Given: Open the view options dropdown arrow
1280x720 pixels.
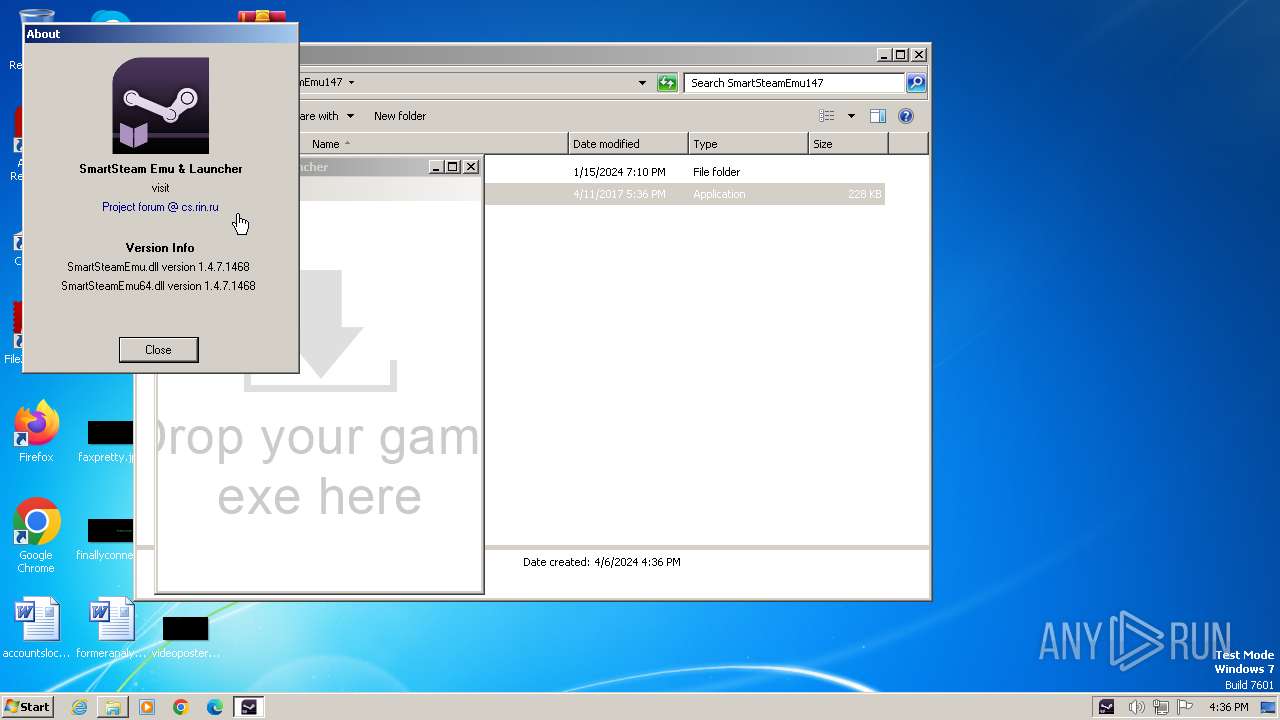Looking at the screenshot, I should (851, 116).
